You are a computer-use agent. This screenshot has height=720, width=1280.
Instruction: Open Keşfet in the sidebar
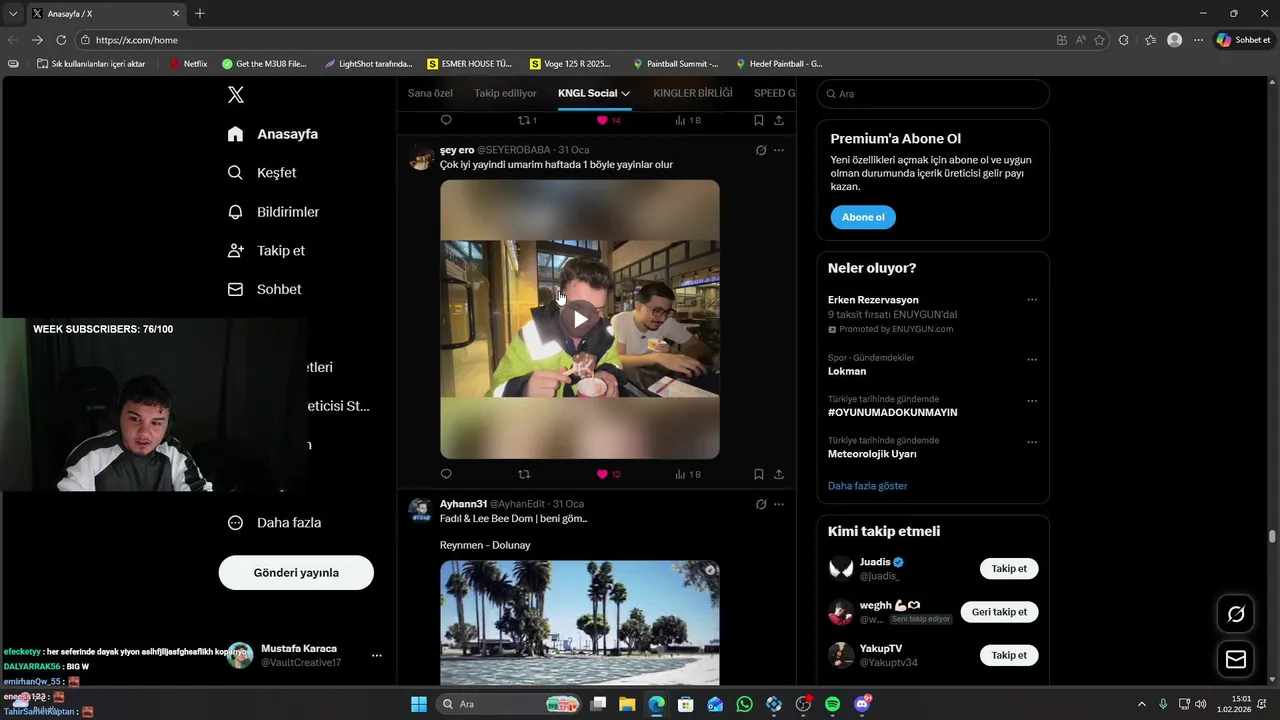pyautogui.click(x=262, y=173)
